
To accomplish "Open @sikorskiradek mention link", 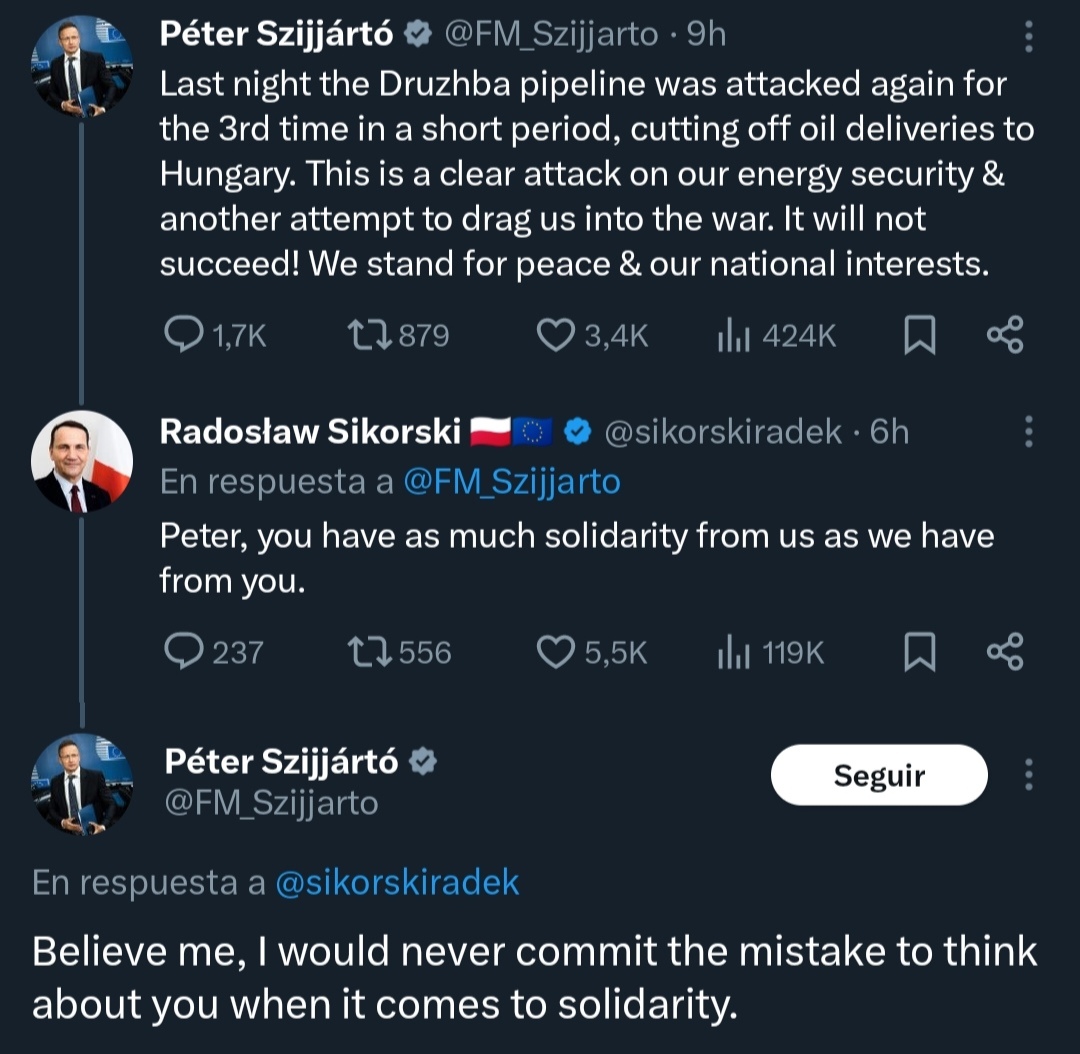I will point(397,882).
